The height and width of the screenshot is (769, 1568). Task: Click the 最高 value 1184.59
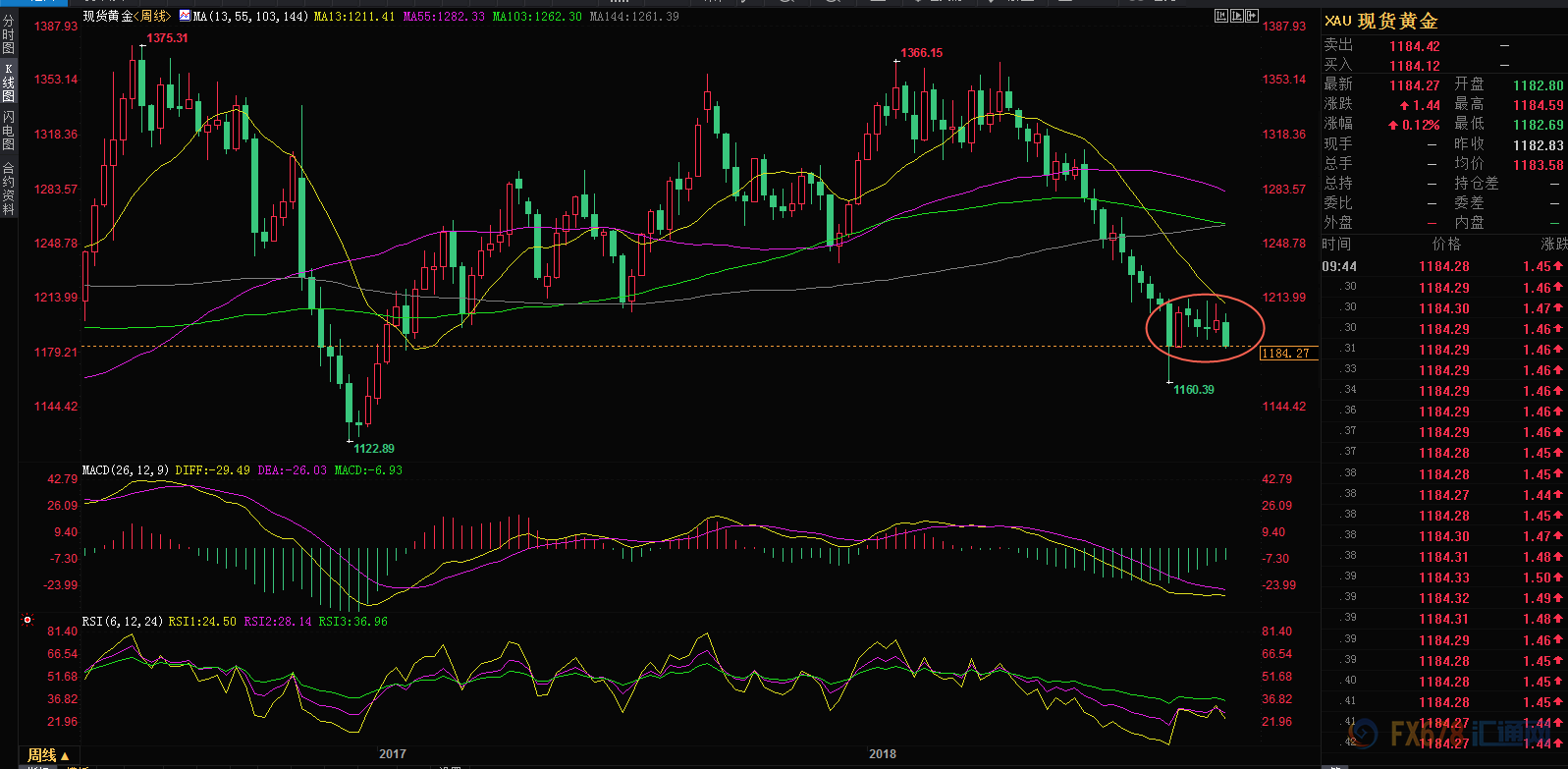coord(1539,105)
